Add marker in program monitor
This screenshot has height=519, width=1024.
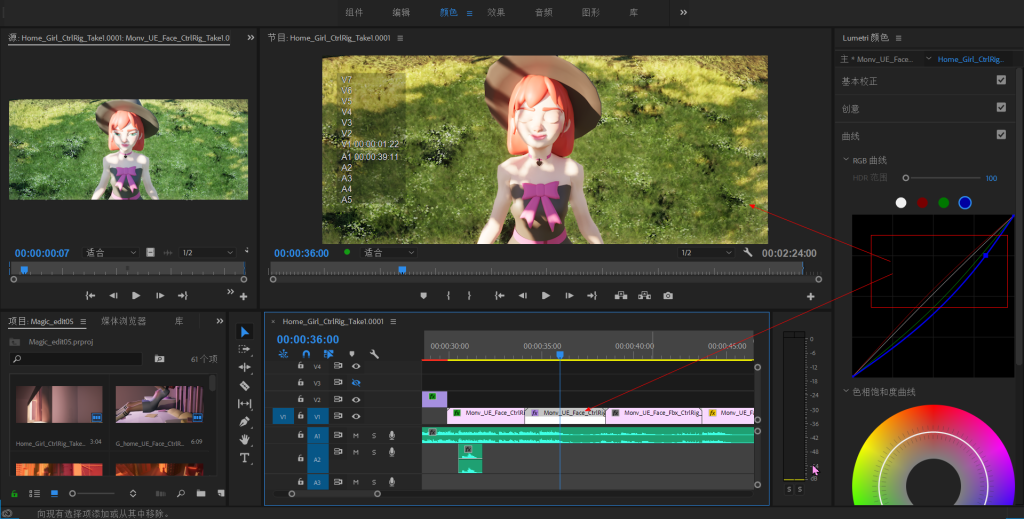(423, 296)
